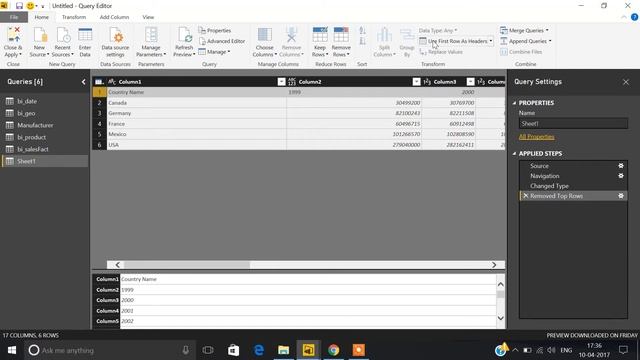Click the preview pane scroll down arrow

pyautogui.click(x=501, y=318)
